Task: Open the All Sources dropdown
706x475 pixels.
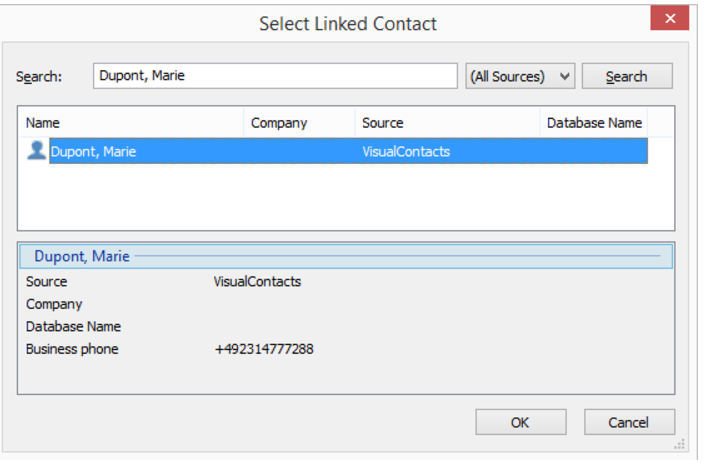Action: [x=520, y=76]
